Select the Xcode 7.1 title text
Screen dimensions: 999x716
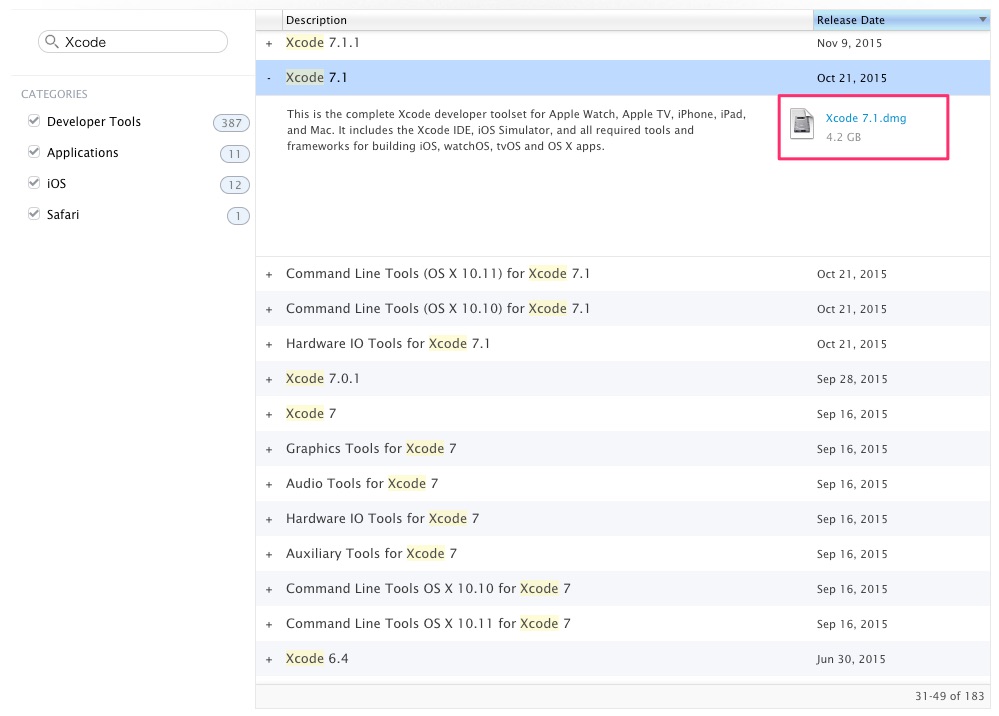317,77
